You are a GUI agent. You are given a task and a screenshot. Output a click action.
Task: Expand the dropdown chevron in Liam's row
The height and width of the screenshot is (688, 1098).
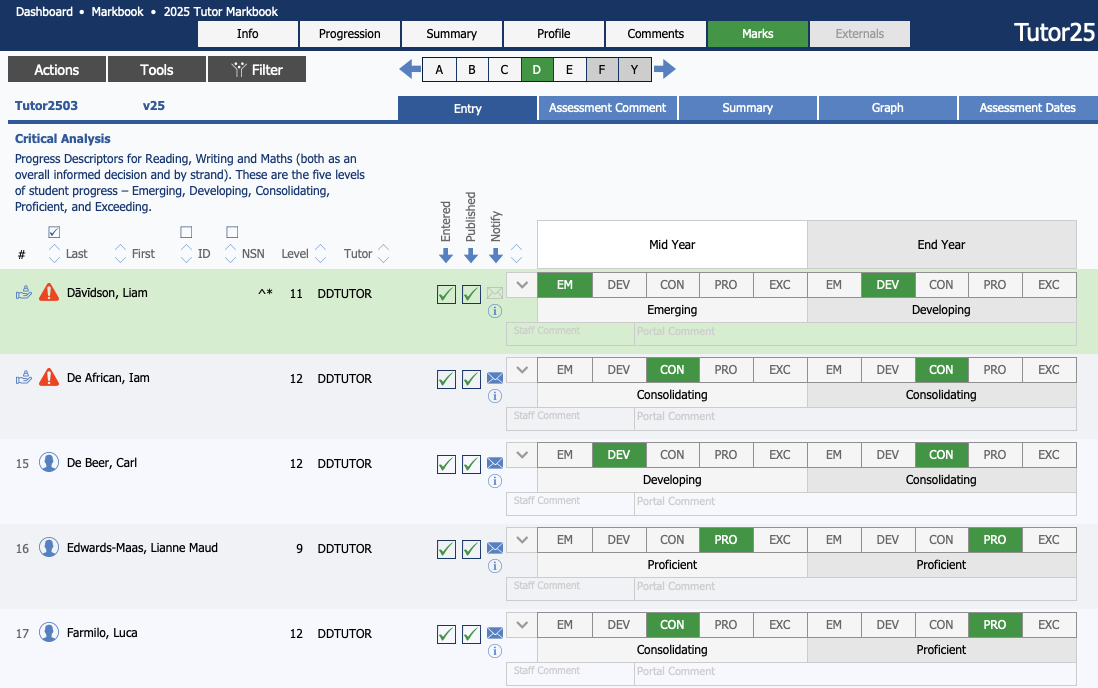pyautogui.click(x=521, y=285)
